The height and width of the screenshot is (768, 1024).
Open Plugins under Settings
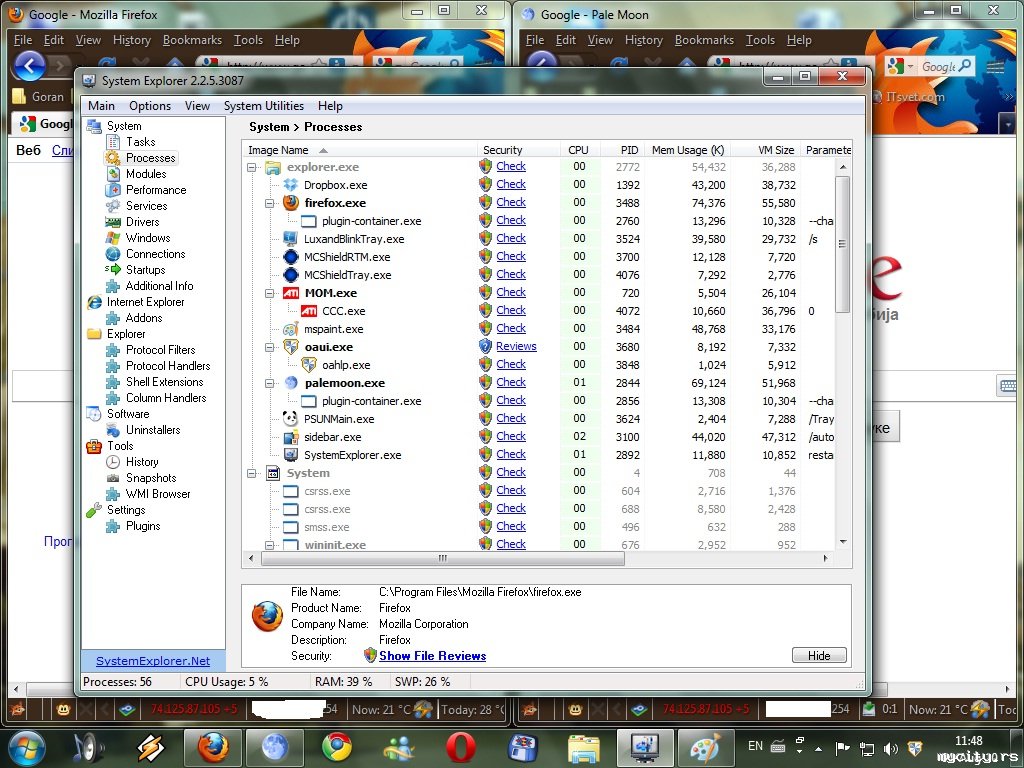(142, 526)
